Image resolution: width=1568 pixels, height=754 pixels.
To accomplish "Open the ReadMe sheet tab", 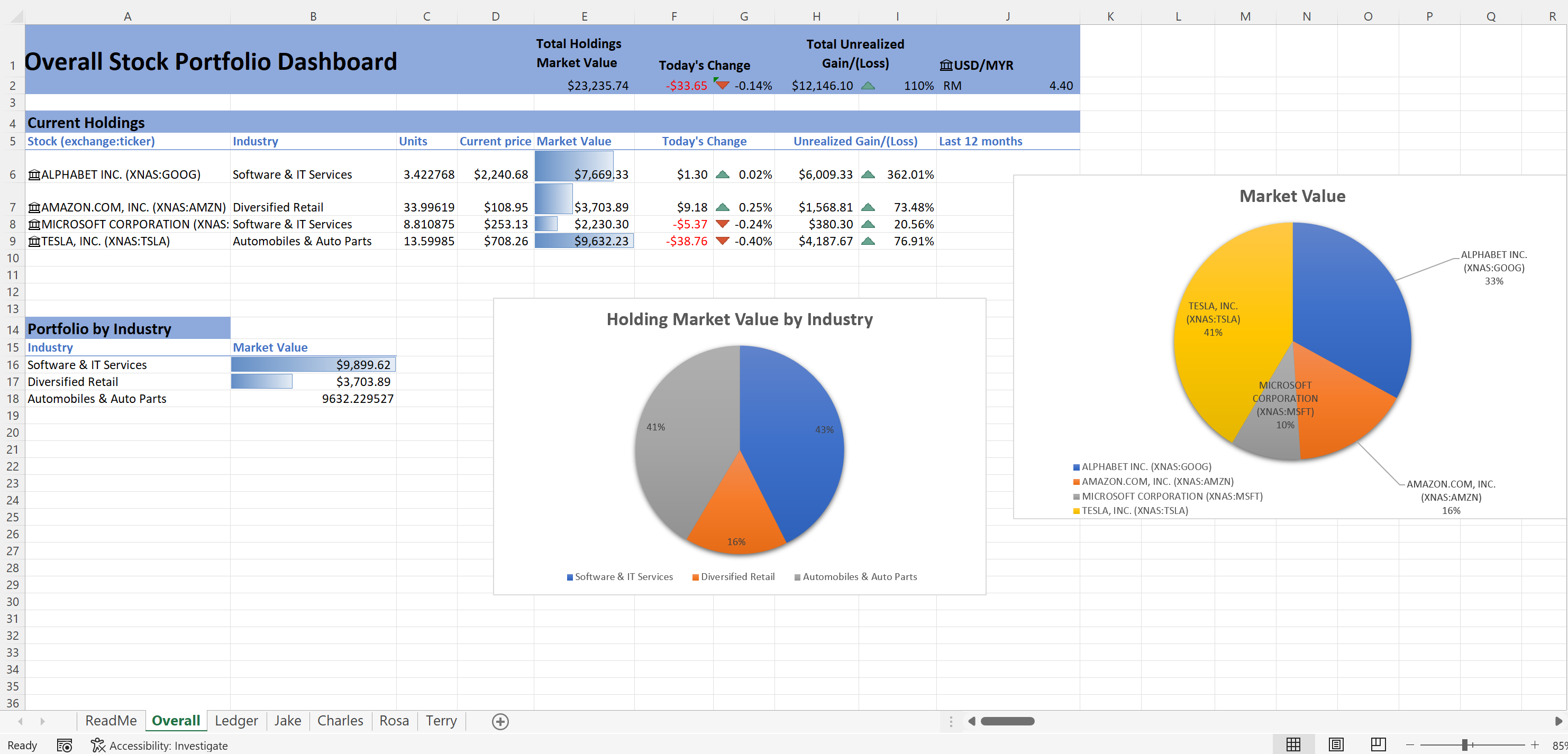I will point(111,721).
